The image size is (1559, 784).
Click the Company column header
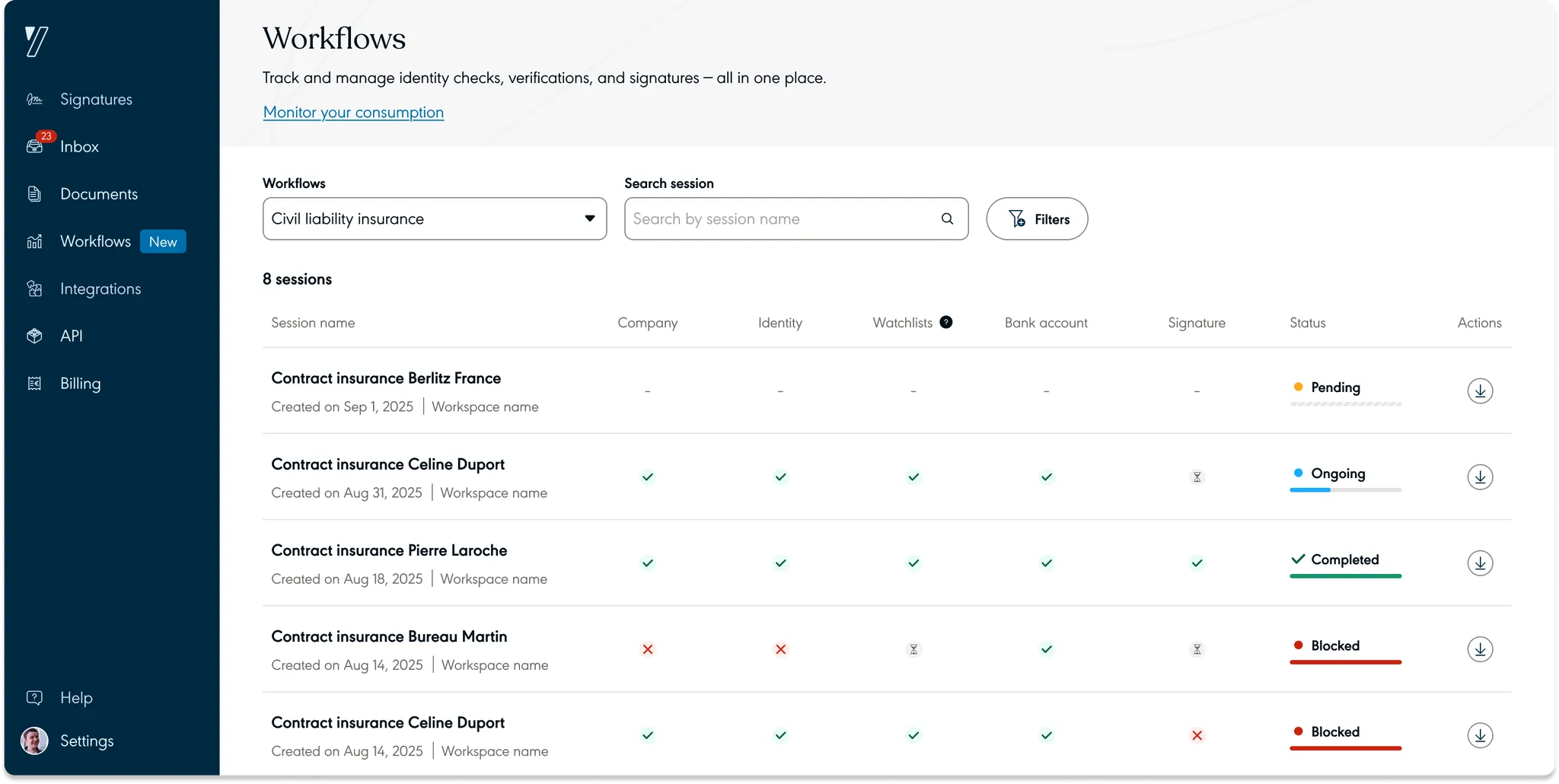coord(648,323)
